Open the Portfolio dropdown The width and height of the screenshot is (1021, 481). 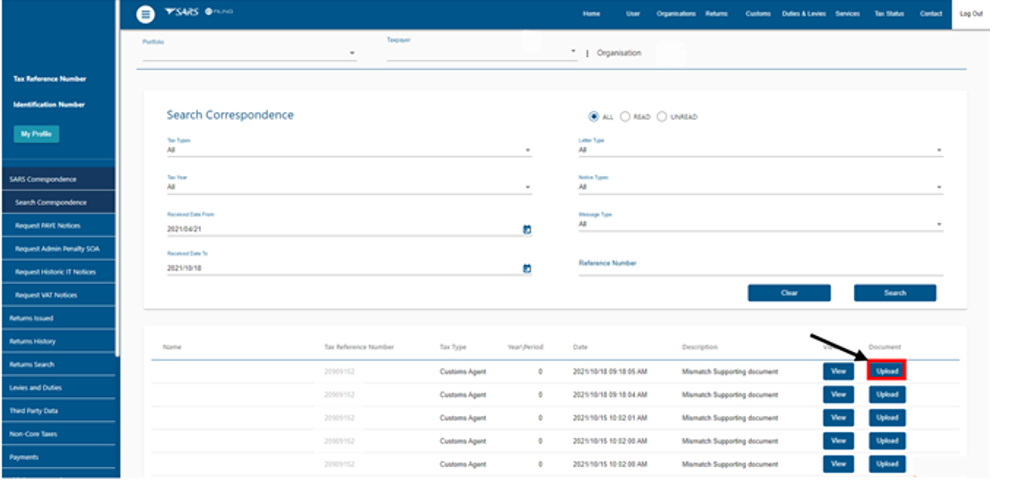(249, 53)
